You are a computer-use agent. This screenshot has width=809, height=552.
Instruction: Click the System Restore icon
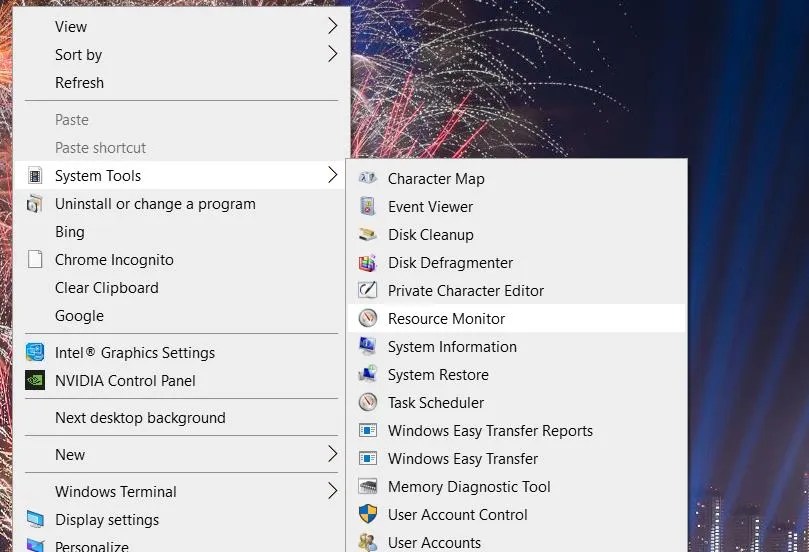[x=368, y=375]
